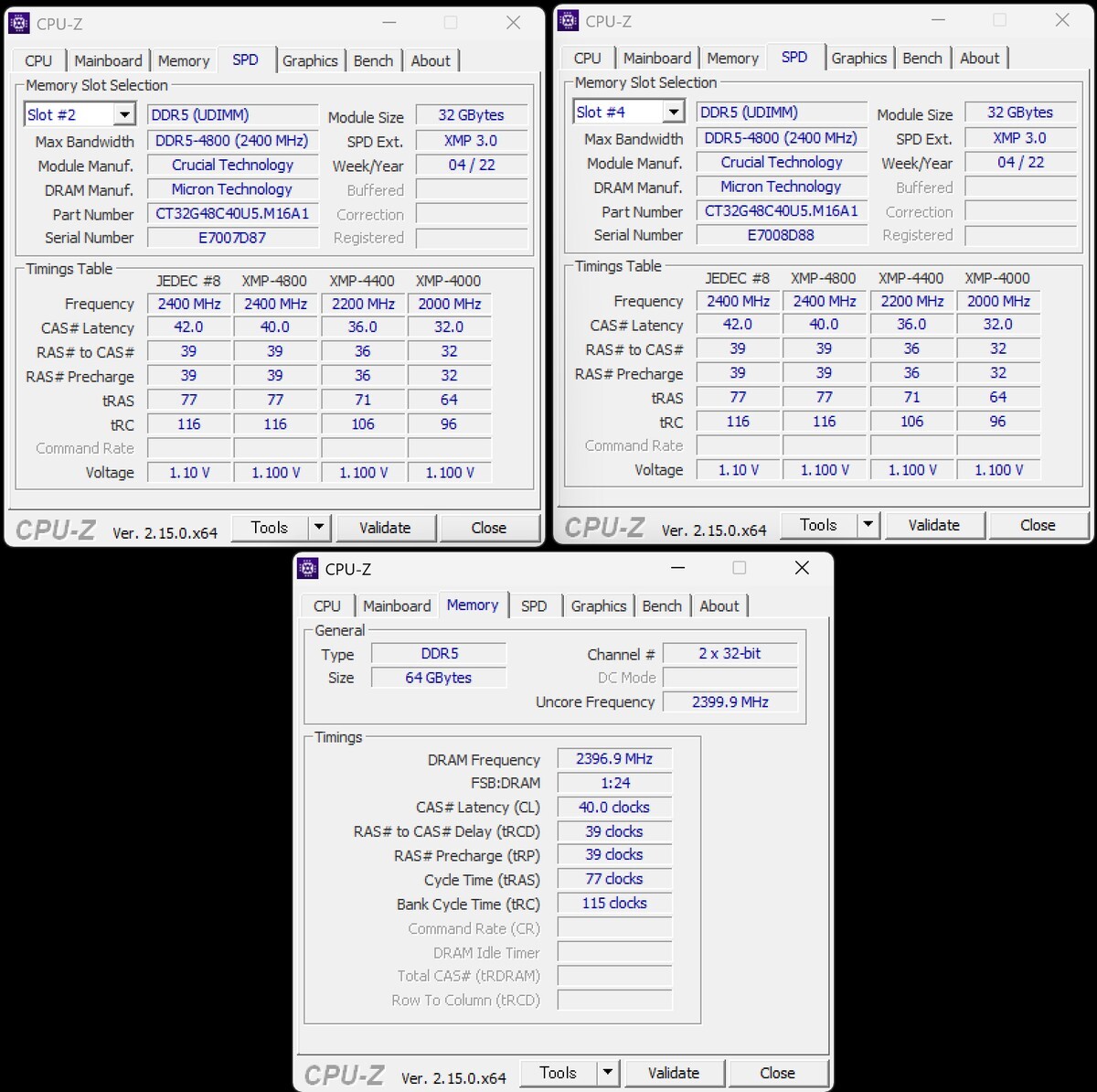Open Mainboard tab in Slot #2 window

(108, 60)
